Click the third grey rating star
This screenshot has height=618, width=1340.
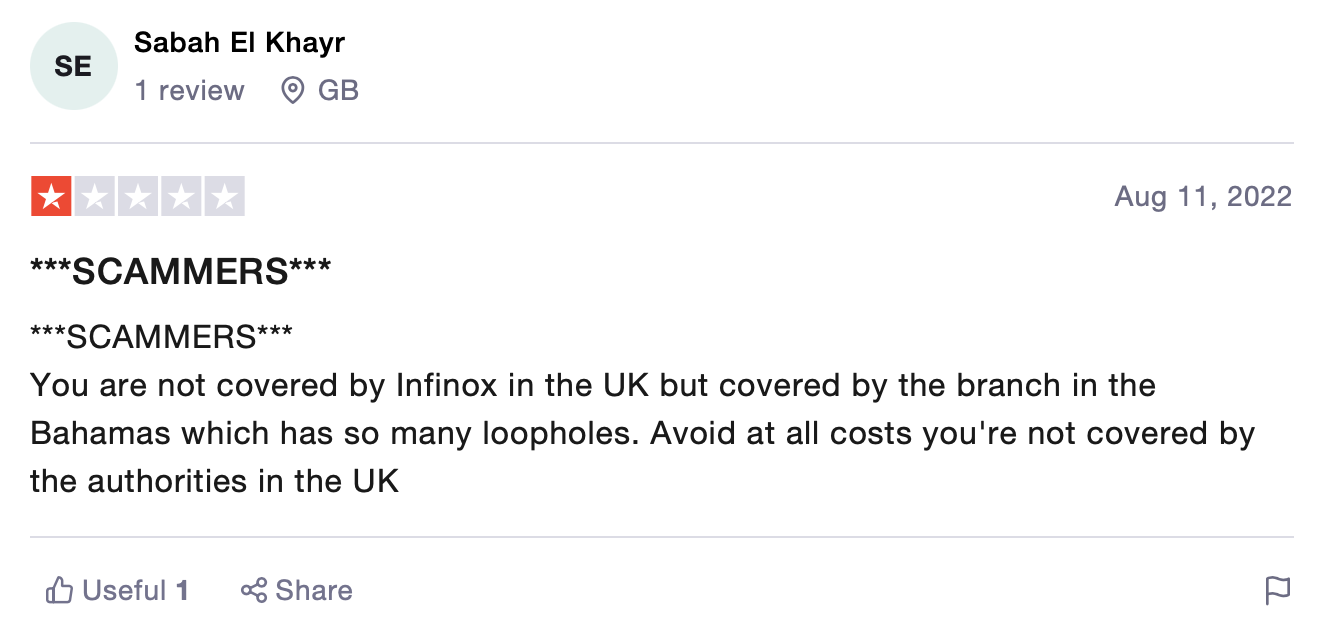click(x=138, y=197)
